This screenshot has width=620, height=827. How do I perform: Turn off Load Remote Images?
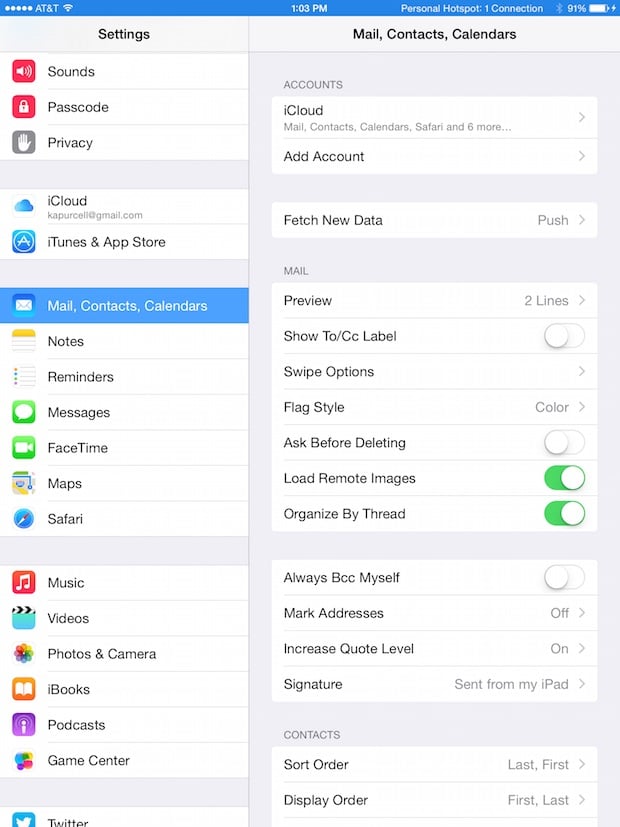tap(564, 478)
